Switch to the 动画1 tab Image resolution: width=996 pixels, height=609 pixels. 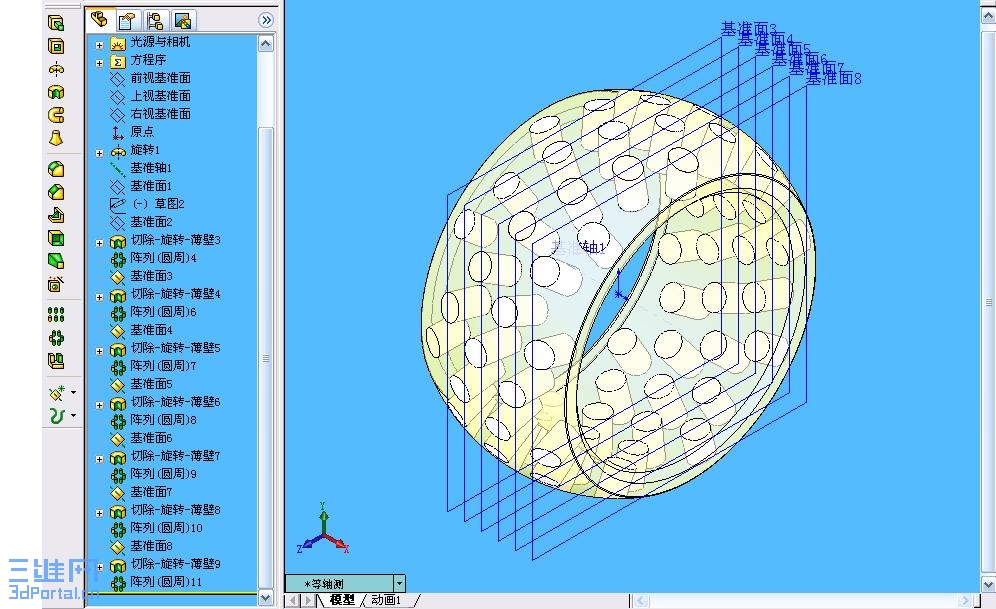click(386, 600)
